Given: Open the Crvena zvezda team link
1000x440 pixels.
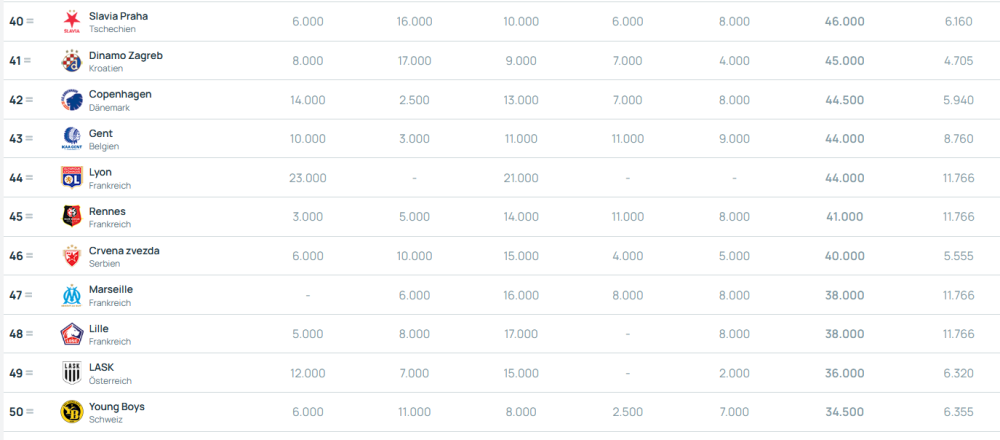Looking at the screenshot, I should tap(124, 250).
